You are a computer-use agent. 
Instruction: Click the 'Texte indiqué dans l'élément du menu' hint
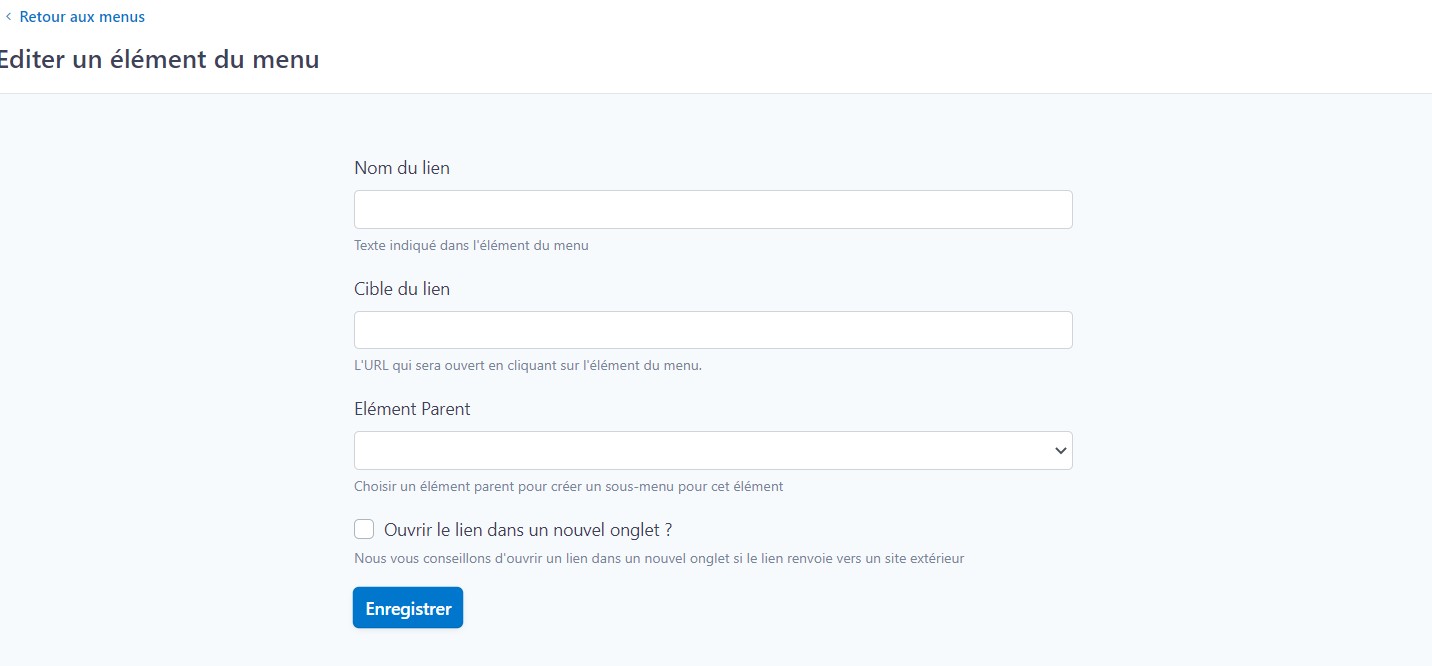tap(471, 245)
